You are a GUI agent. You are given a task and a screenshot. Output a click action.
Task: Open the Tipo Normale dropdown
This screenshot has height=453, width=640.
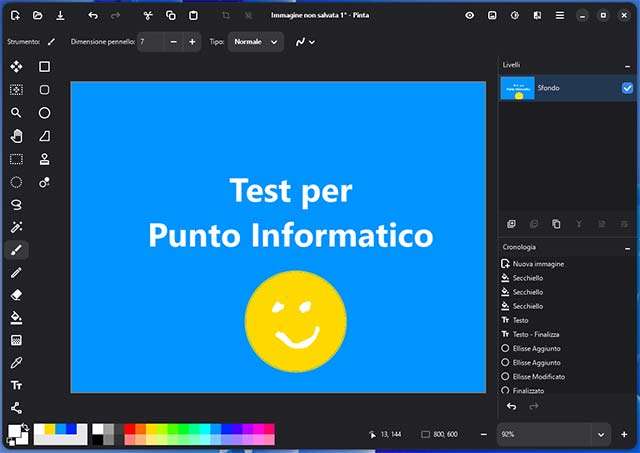[256, 42]
